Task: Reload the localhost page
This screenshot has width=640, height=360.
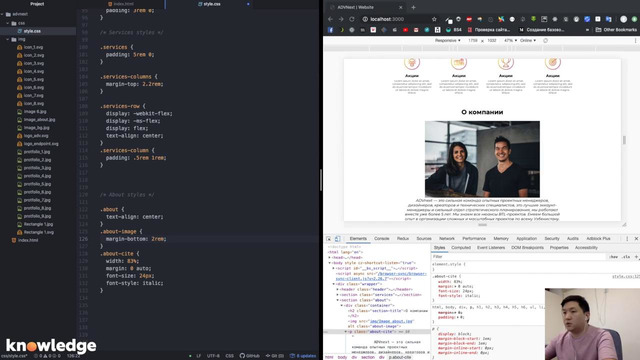Action: coord(351,19)
